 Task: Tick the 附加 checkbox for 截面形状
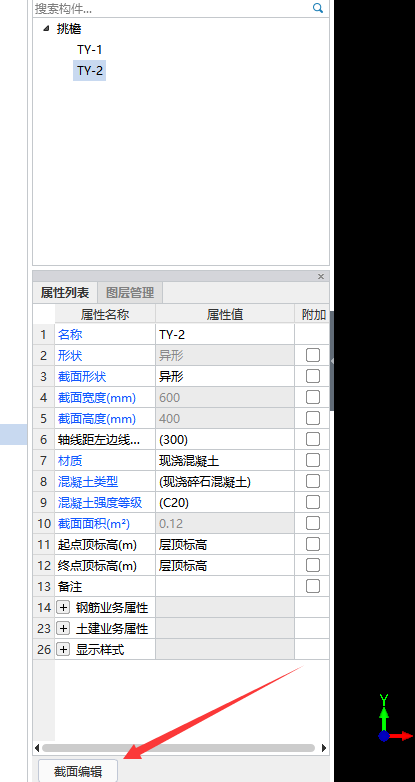pos(313,376)
